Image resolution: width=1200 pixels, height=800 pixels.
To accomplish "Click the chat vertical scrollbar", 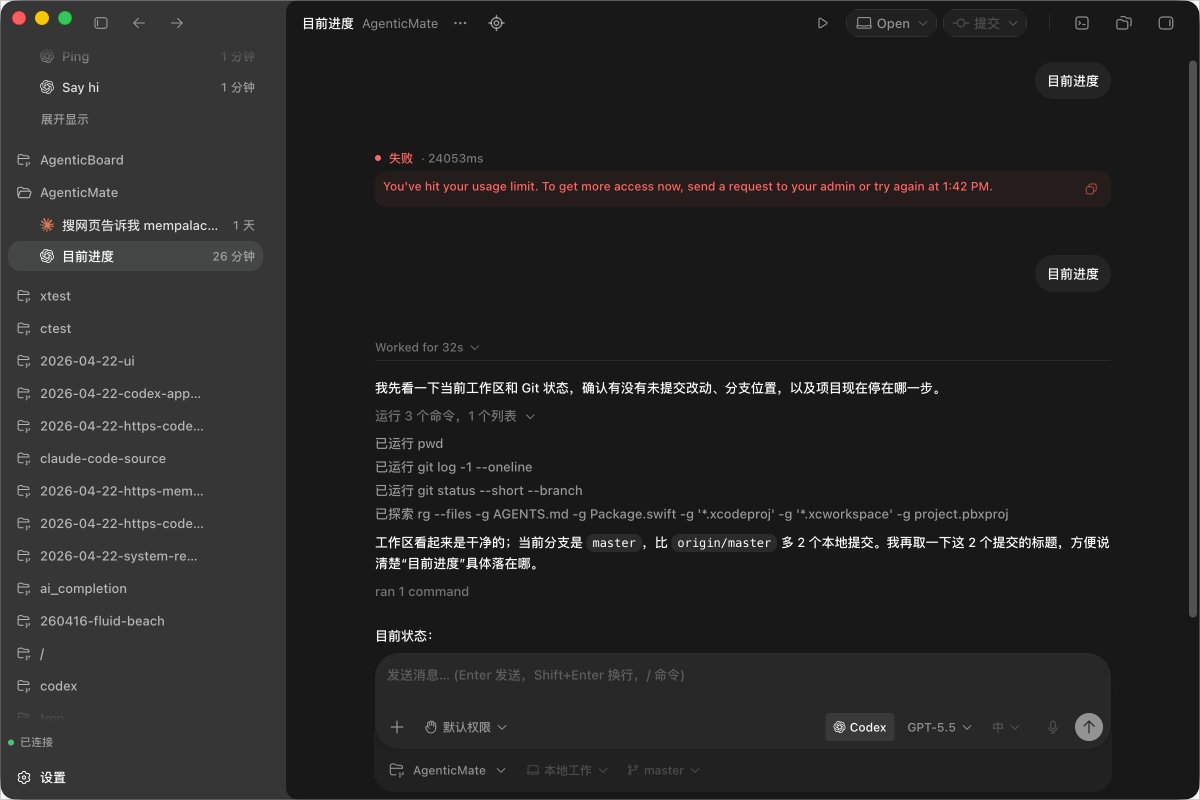I will click(x=1192, y=338).
